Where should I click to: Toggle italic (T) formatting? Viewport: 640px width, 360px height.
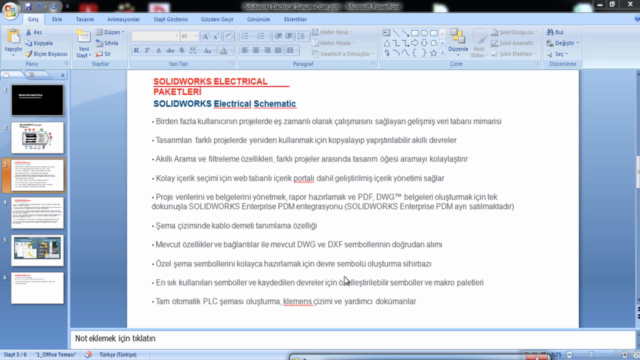pyautogui.click(x=147, y=50)
